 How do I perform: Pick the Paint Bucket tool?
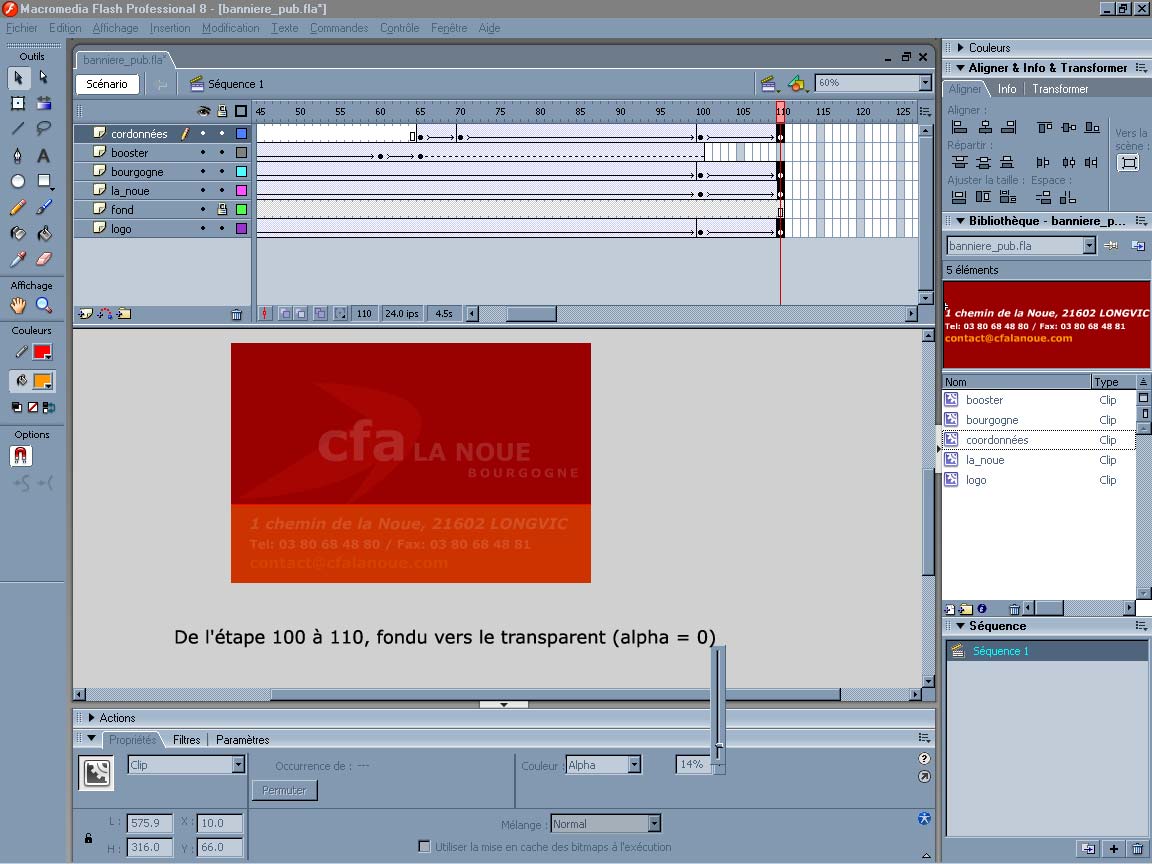(44, 234)
